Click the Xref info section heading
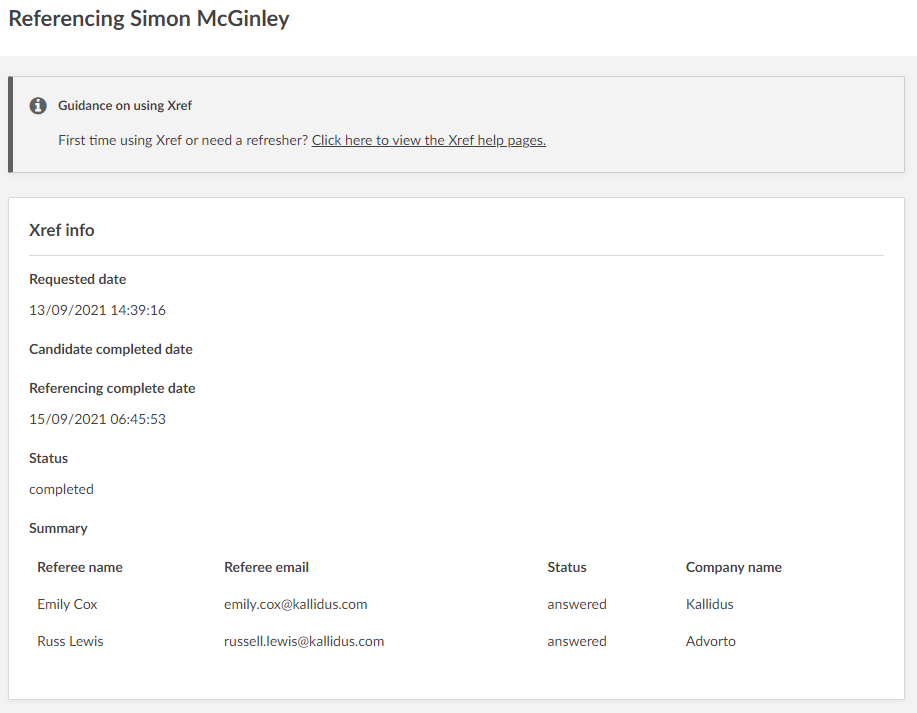Screen dimensions: 917x713 point(62,230)
